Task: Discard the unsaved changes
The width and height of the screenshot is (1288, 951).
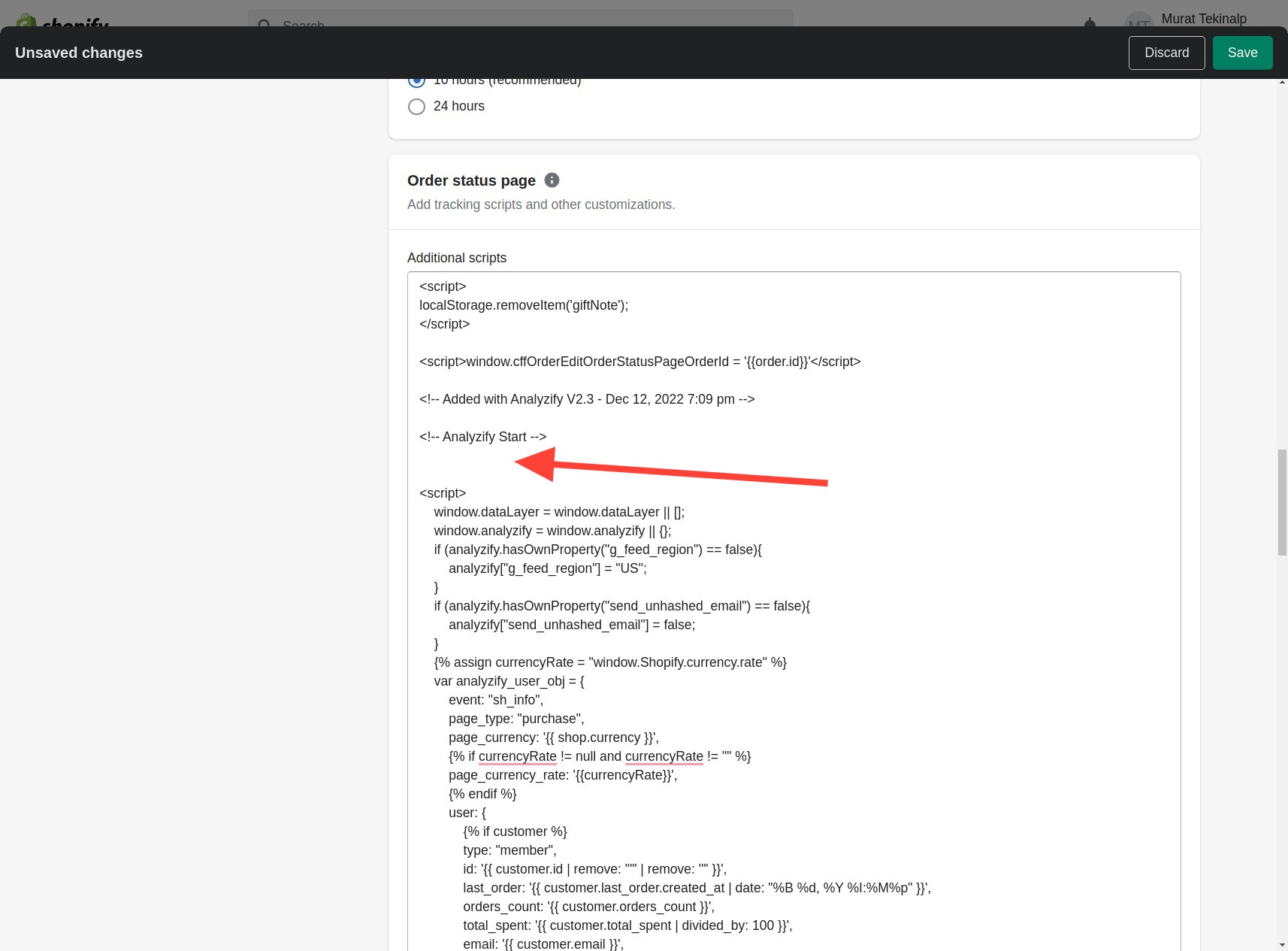Action: pyautogui.click(x=1166, y=53)
